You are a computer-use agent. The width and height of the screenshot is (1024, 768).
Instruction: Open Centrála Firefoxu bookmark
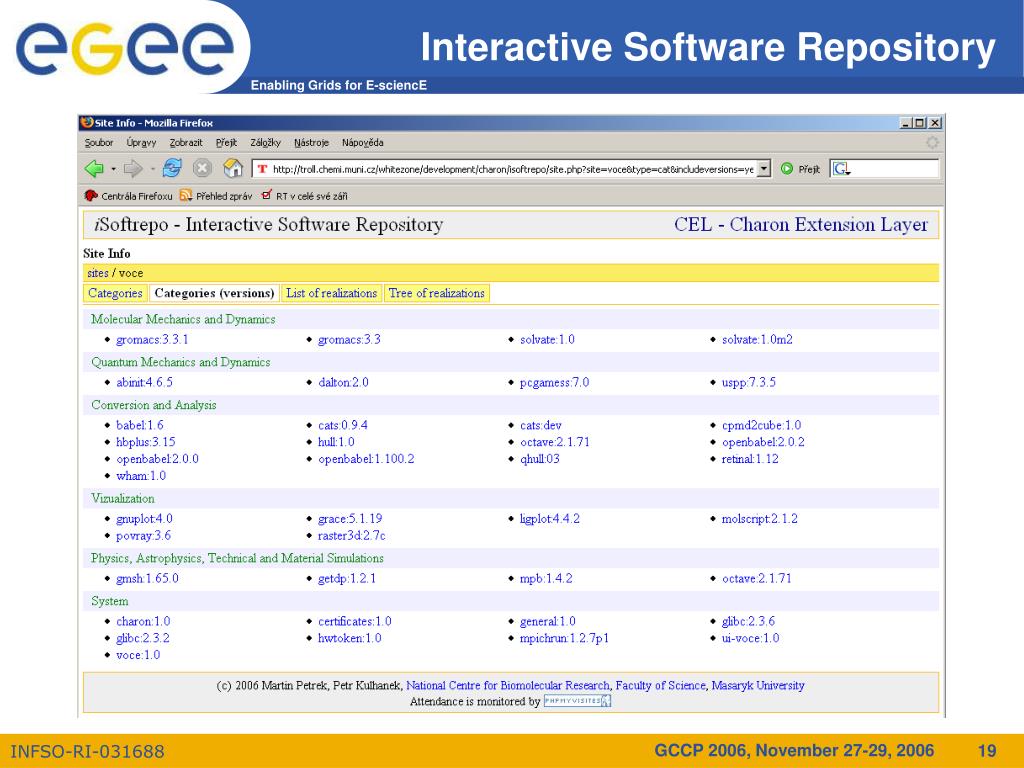coord(129,196)
